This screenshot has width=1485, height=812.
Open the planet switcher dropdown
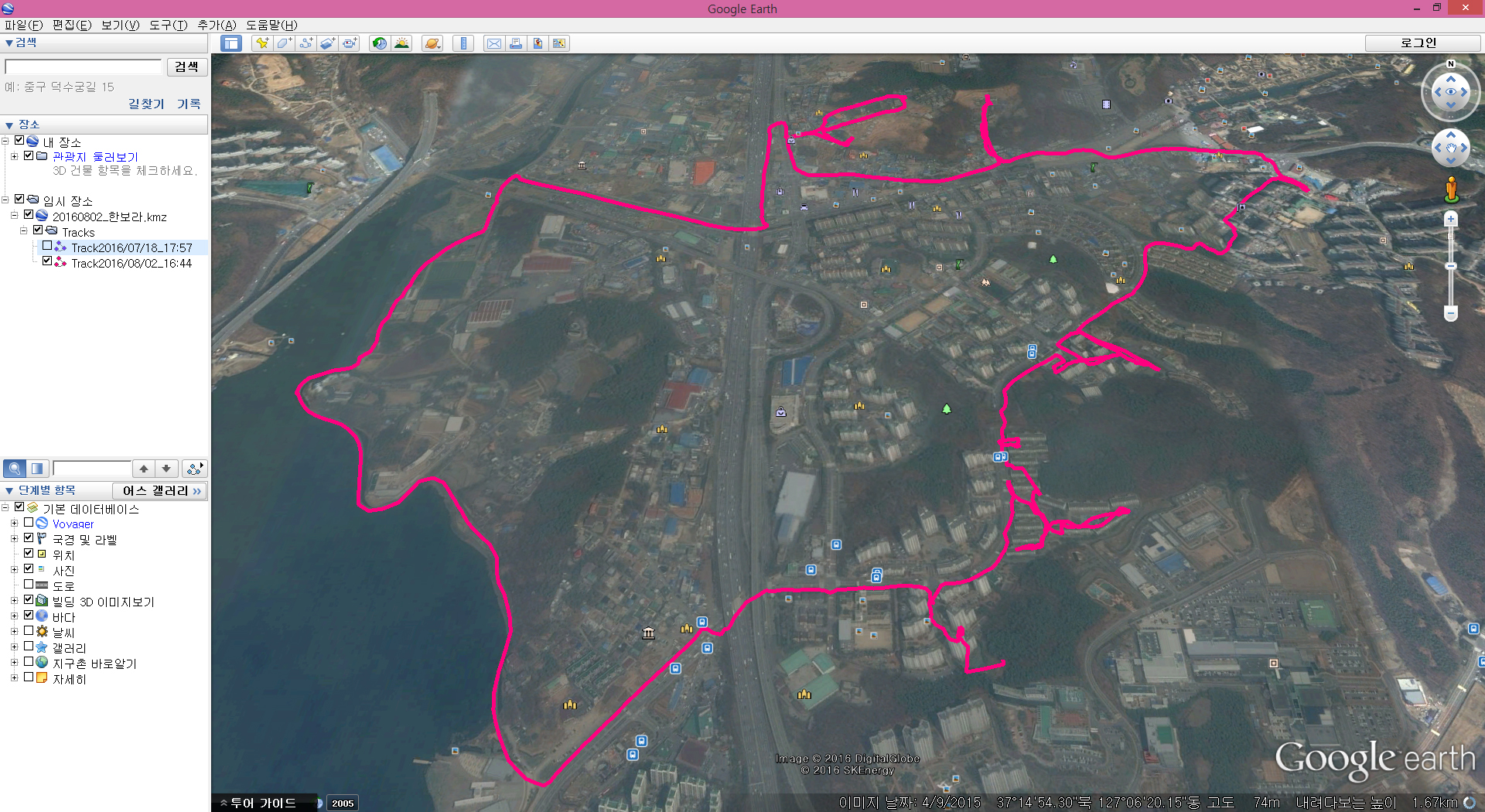[x=433, y=43]
